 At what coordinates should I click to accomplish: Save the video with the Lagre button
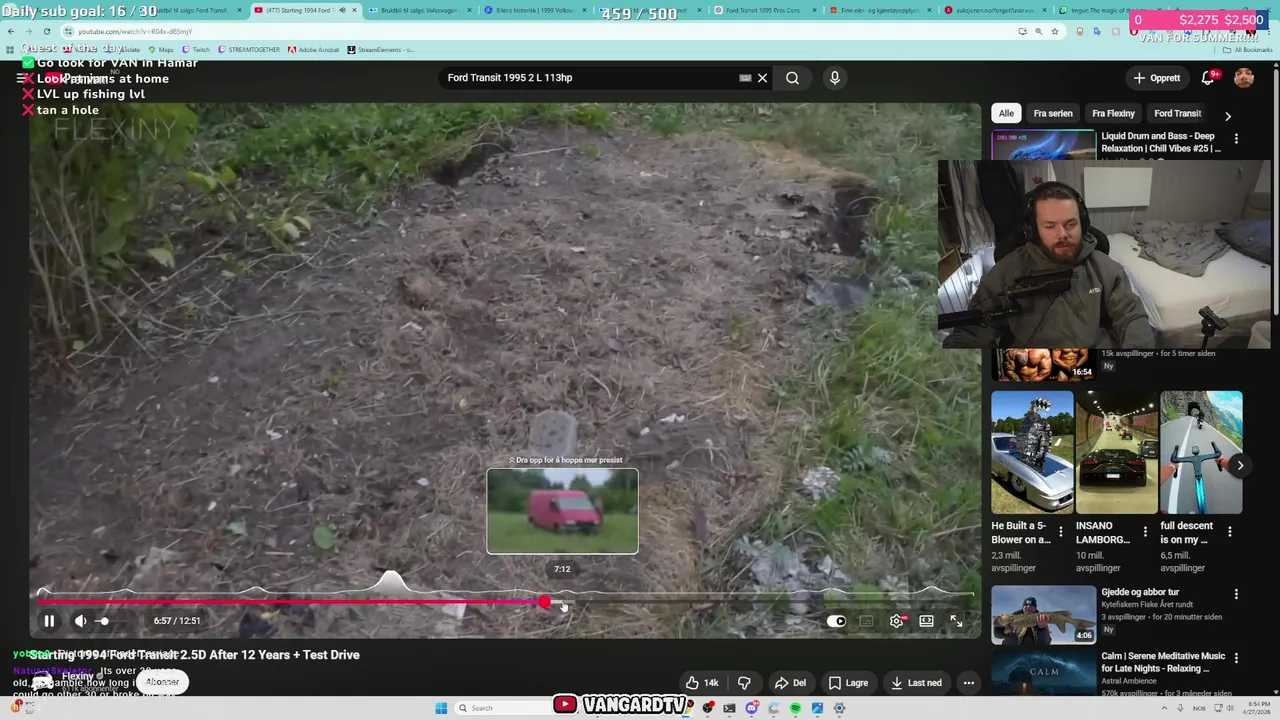pos(848,683)
